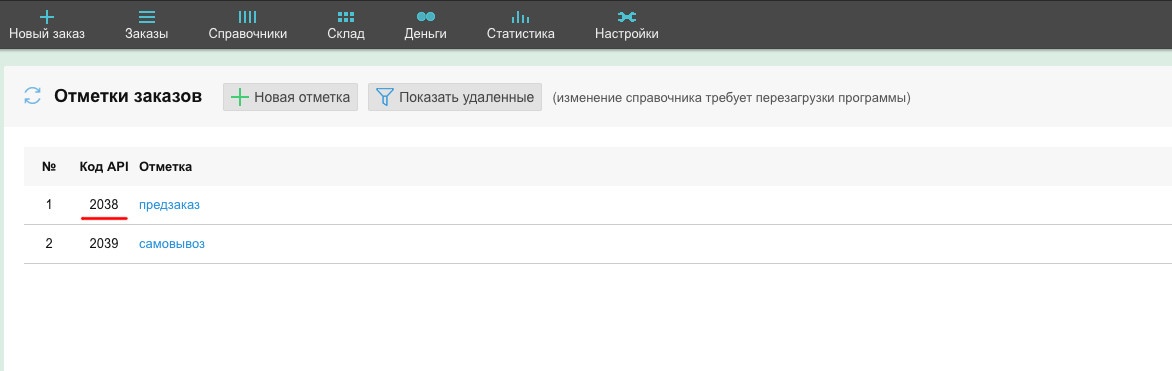Open the Деньги menu label
The height and width of the screenshot is (371, 1172).
pos(425,34)
